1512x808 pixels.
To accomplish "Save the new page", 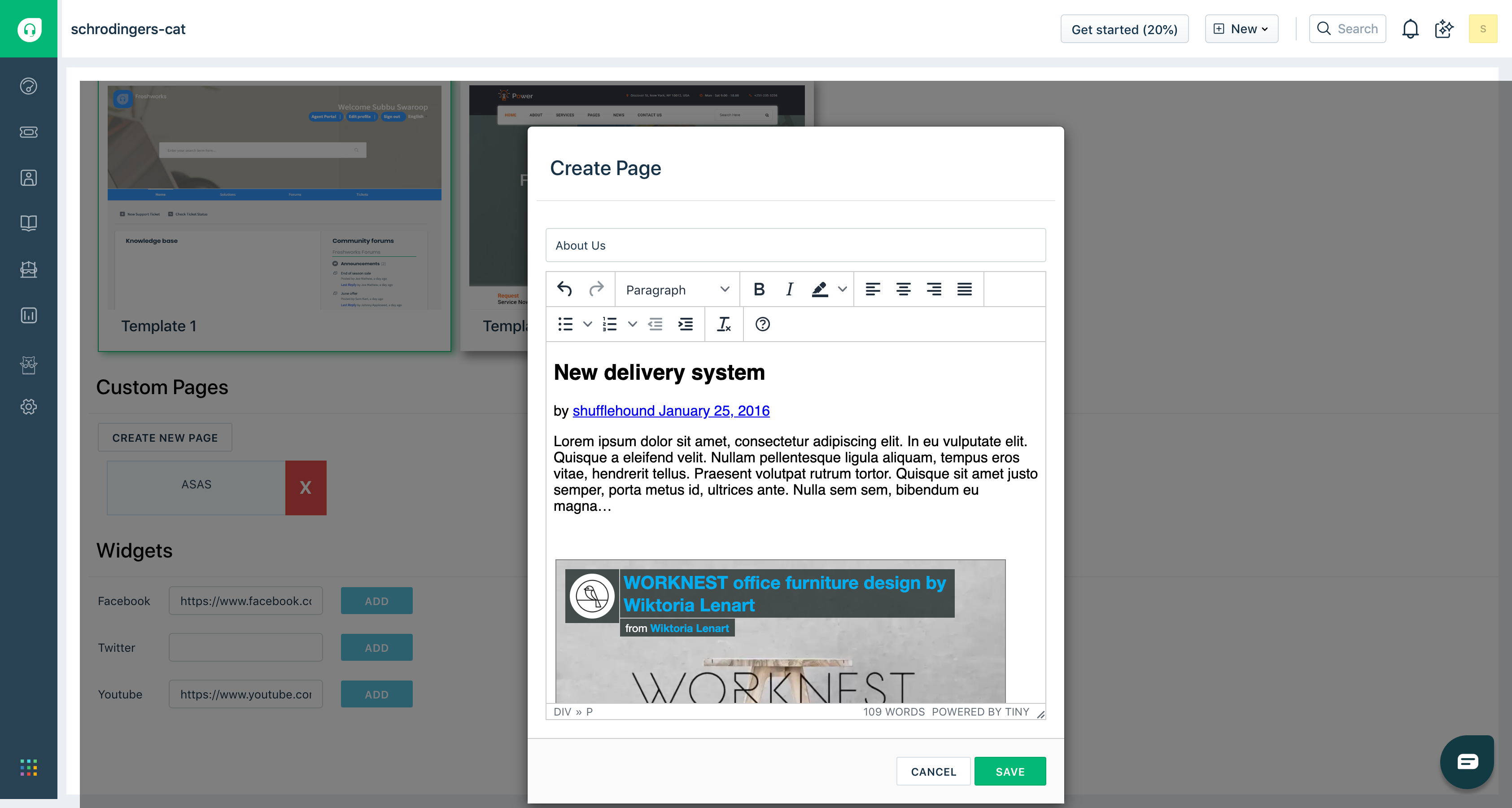I will coord(1009,772).
